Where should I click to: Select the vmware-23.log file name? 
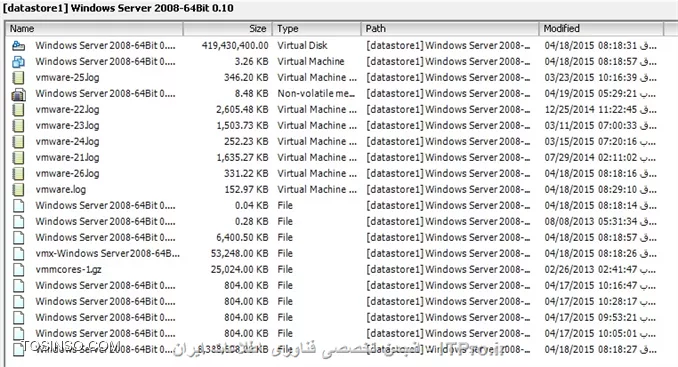67,125
